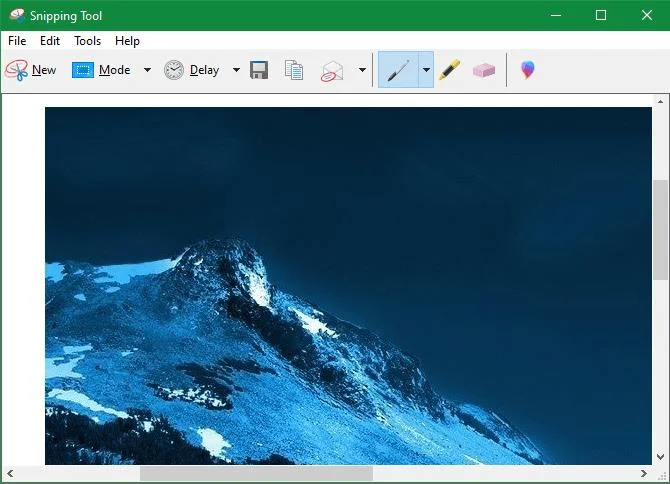Copy the snip to clipboard
This screenshot has height=484, width=670.
pyautogui.click(x=294, y=70)
